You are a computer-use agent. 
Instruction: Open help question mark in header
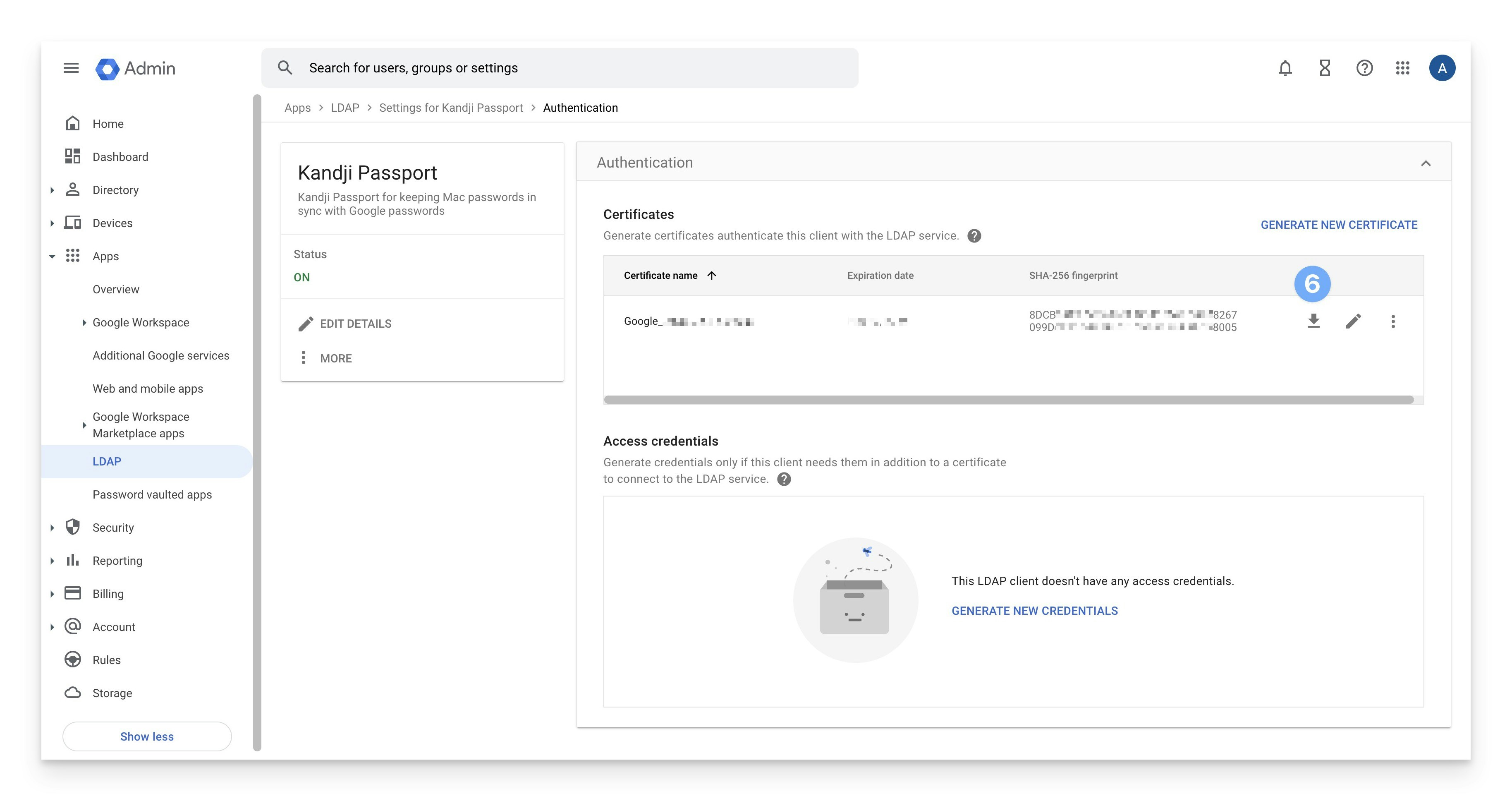tap(1364, 68)
